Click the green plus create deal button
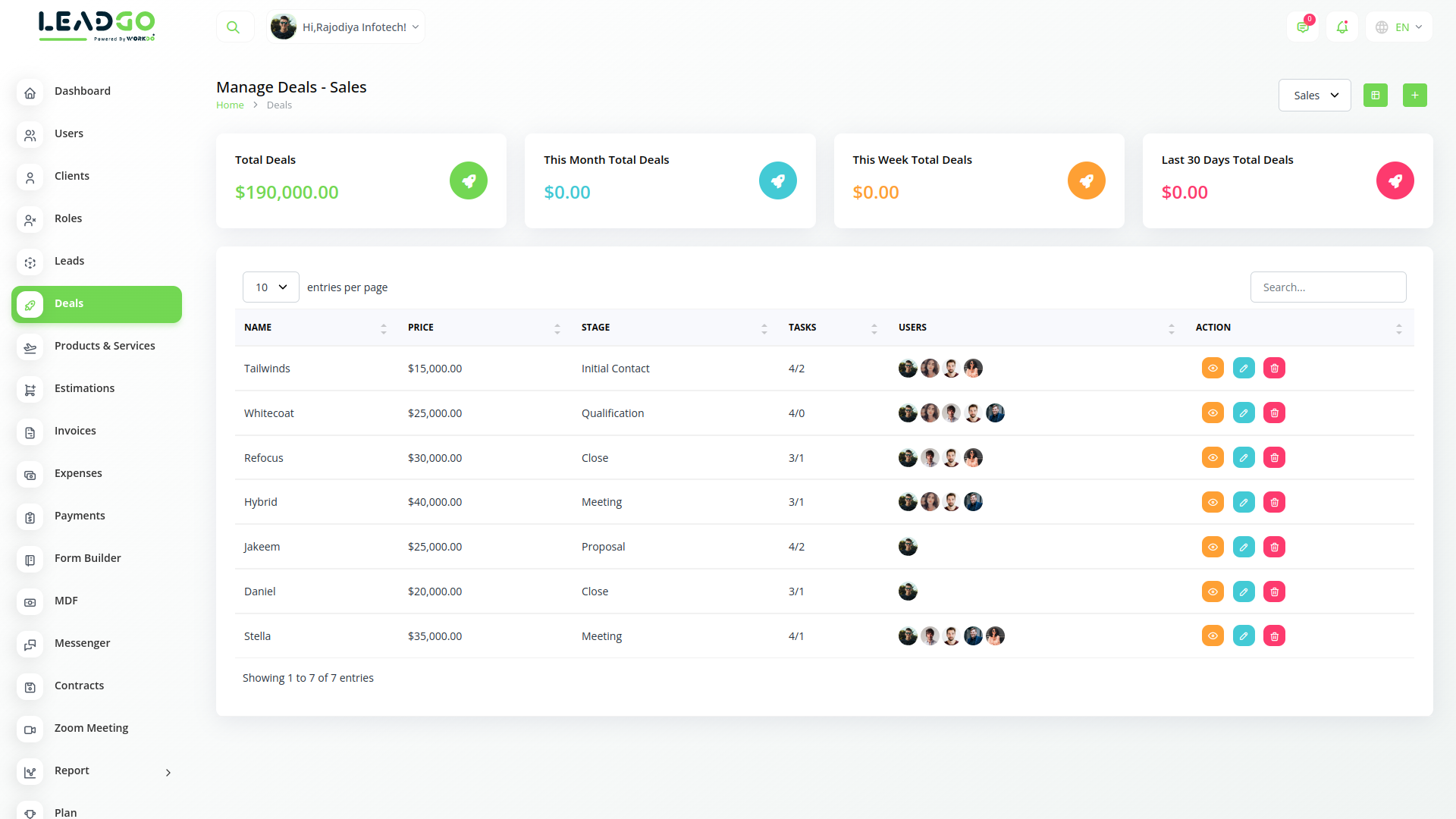Viewport: 1456px width, 819px height. click(x=1414, y=96)
